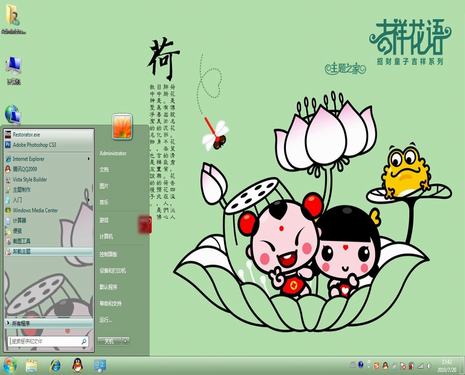Image resolution: width=465 pixels, height=375 pixels.
Task: Open the Administrator user folder link
Action: 113,153
